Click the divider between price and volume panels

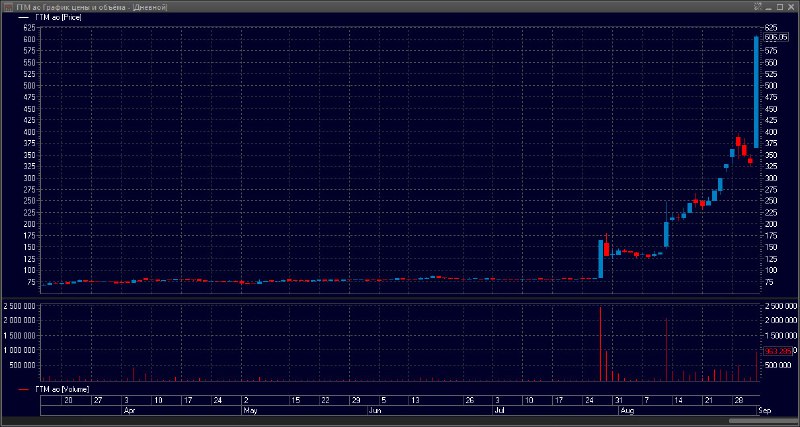(400, 297)
